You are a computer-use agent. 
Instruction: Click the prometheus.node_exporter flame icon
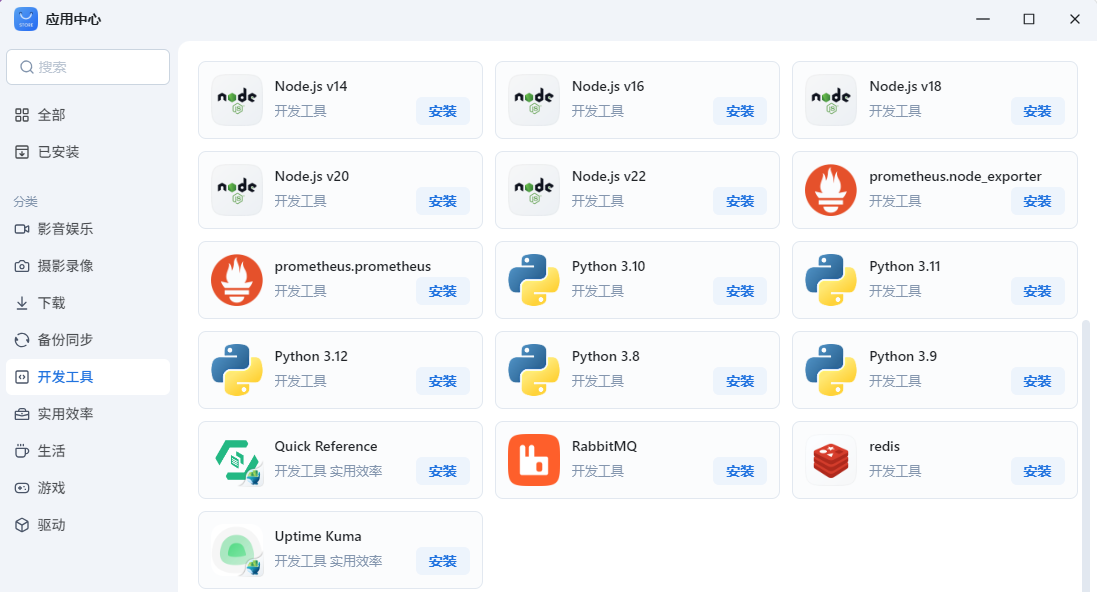831,190
